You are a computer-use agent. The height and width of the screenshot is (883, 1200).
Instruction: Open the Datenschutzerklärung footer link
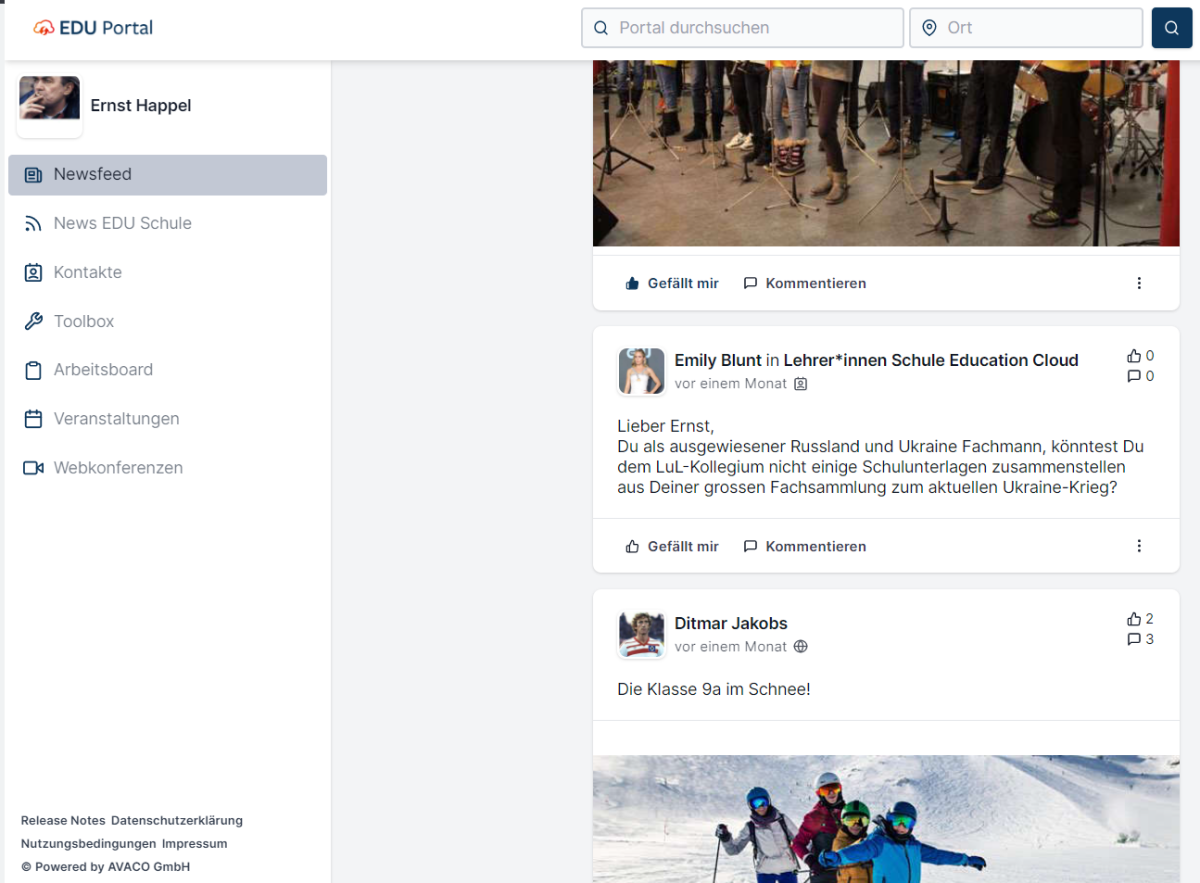176,820
